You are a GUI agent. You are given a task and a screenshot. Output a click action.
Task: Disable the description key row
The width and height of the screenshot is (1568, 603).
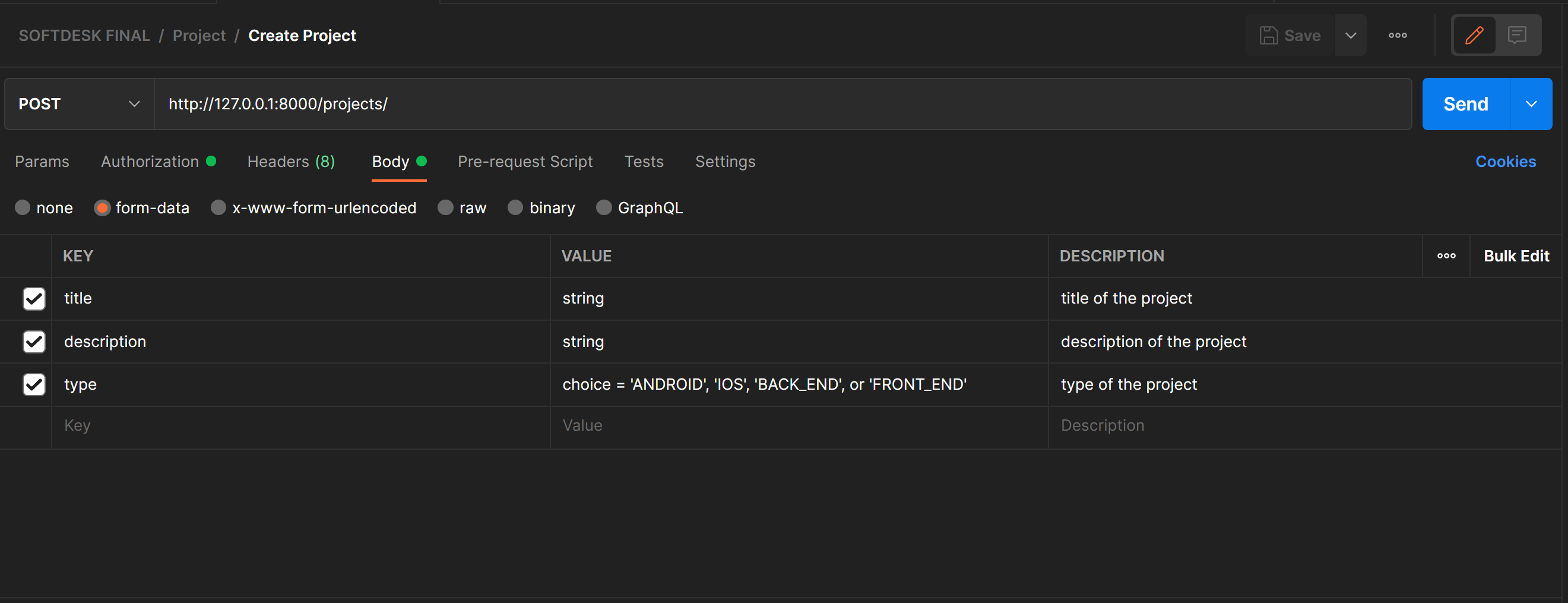click(x=34, y=342)
